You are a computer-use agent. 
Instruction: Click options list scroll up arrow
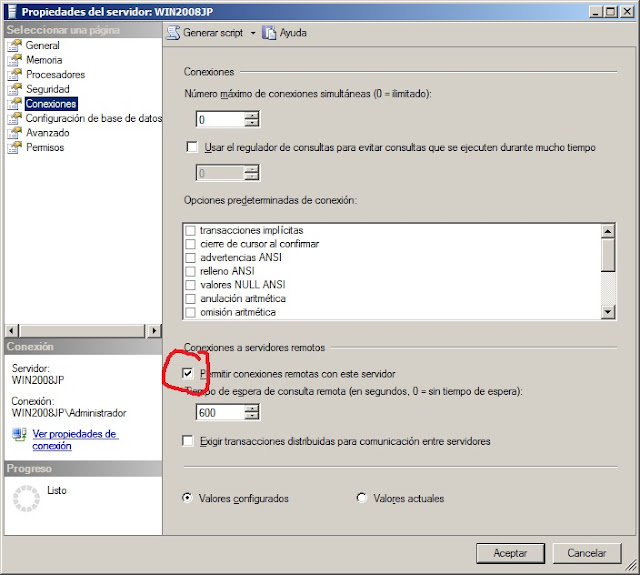[x=608, y=231]
